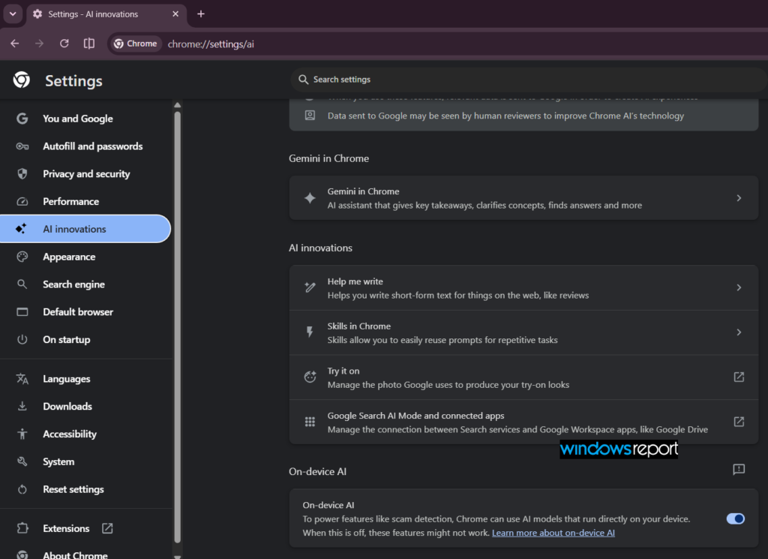Click the Default browser window icon
The height and width of the screenshot is (559, 768).
pos(22,312)
